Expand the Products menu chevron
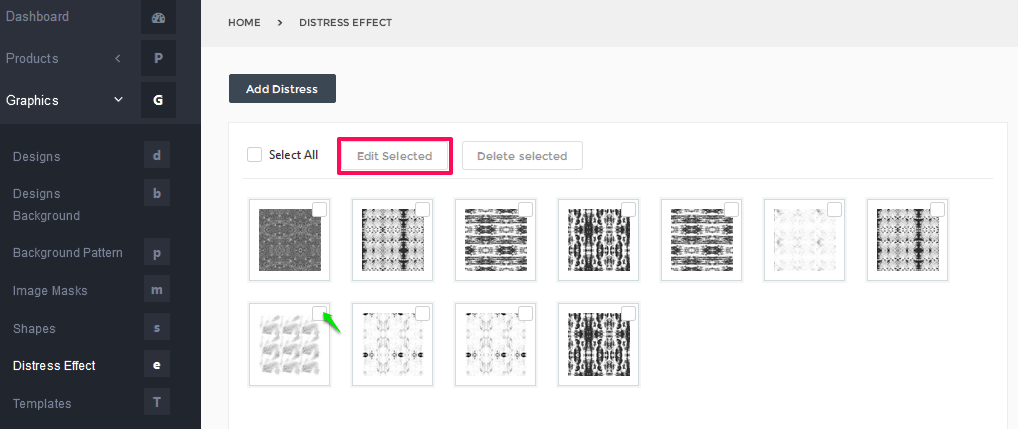The image size is (1018, 429). 118,58
